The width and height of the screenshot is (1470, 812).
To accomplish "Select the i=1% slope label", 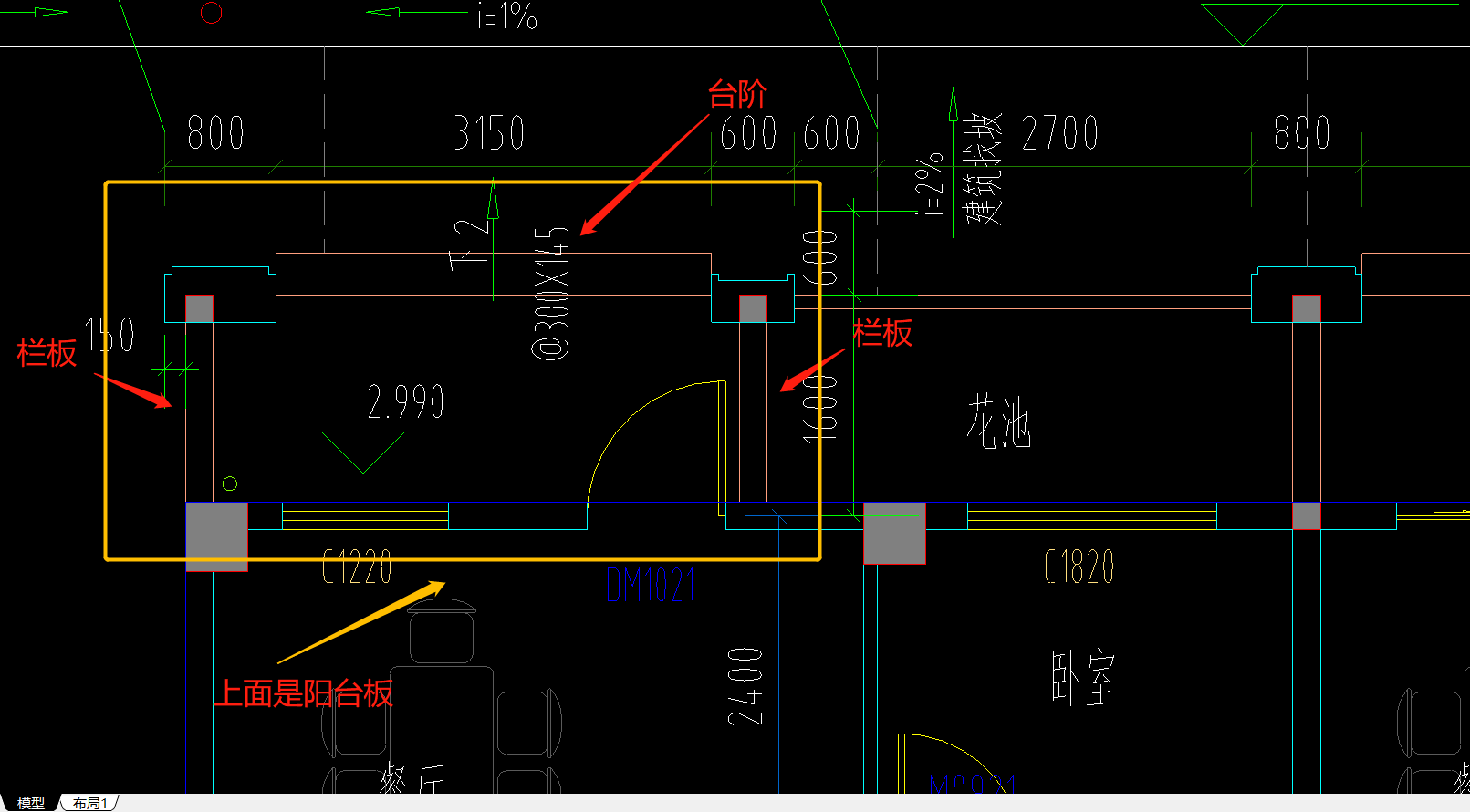I will [507, 16].
